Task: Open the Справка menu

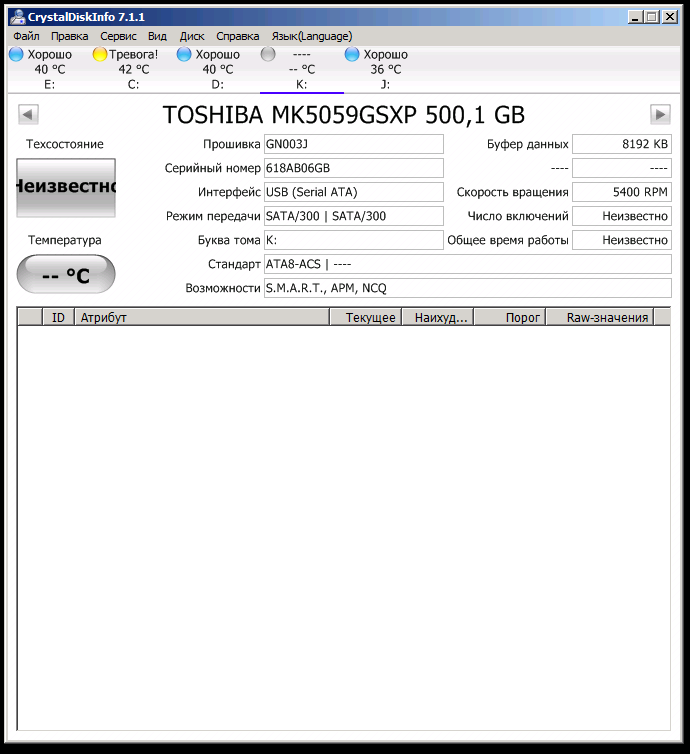Action: [238, 36]
